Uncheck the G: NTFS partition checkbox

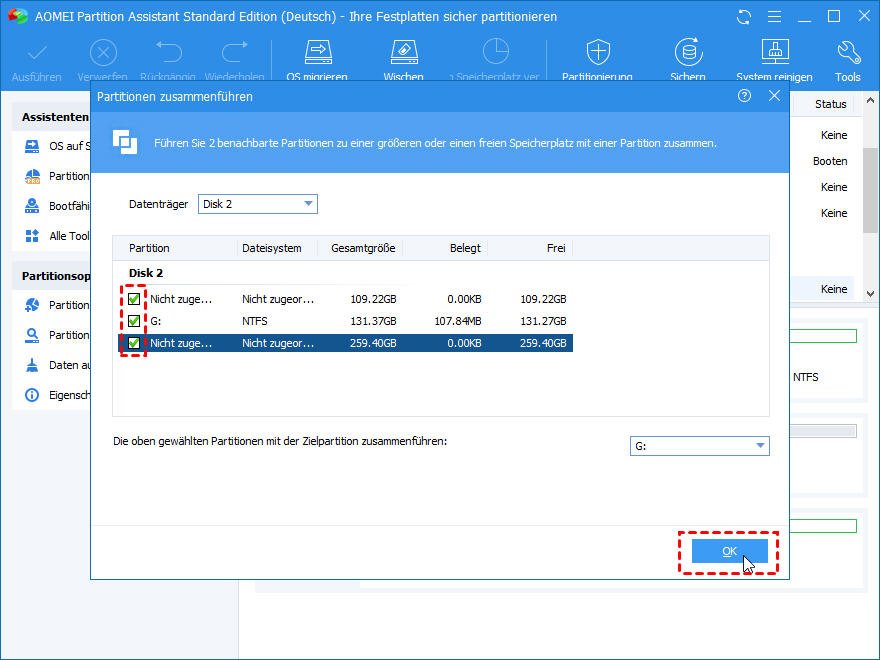tap(134, 321)
